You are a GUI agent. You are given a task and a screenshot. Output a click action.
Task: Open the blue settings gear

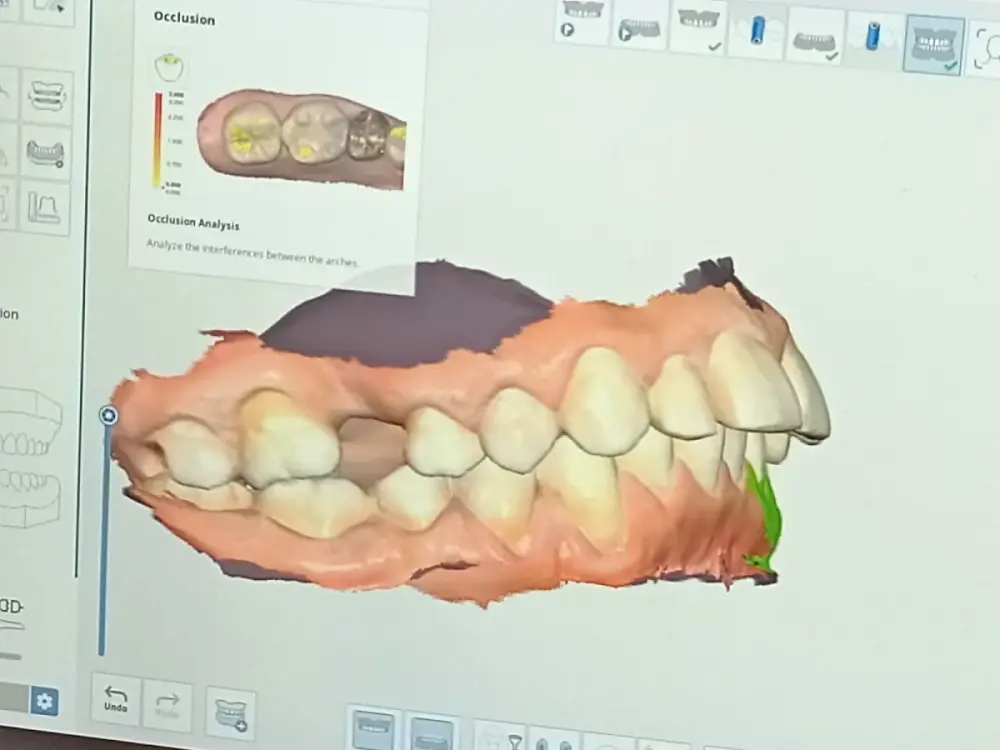pyautogui.click(x=44, y=702)
